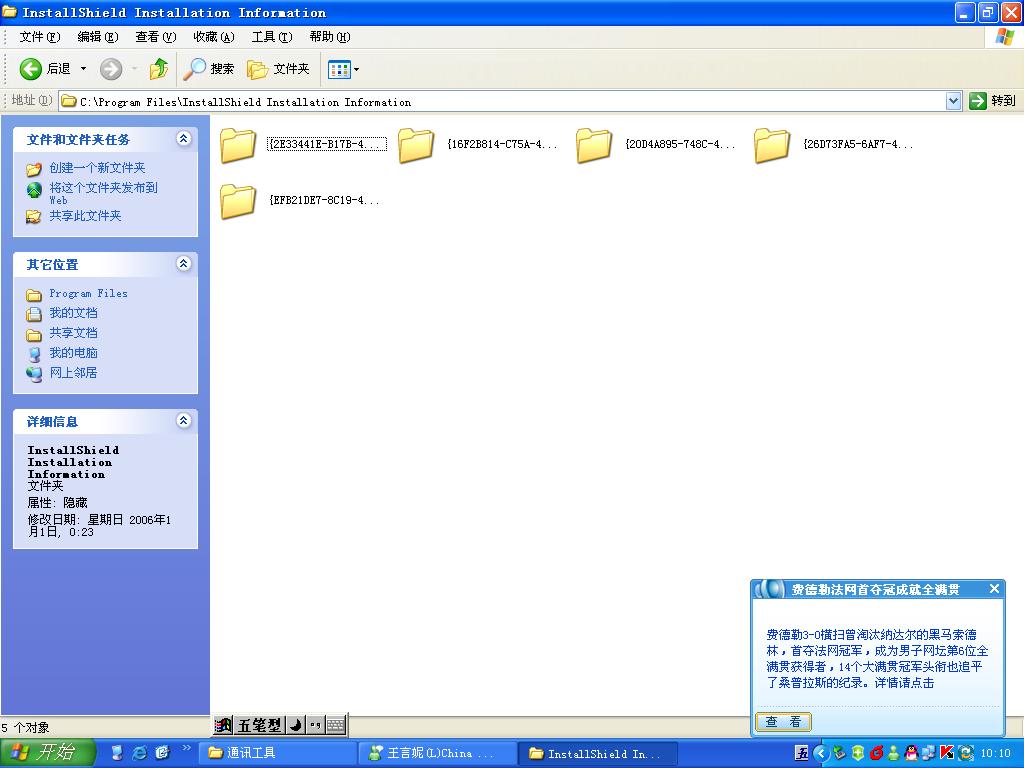Image resolution: width=1024 pixels, height=768 pixels.
Task: Click the news popup article text
Action: 877,658
